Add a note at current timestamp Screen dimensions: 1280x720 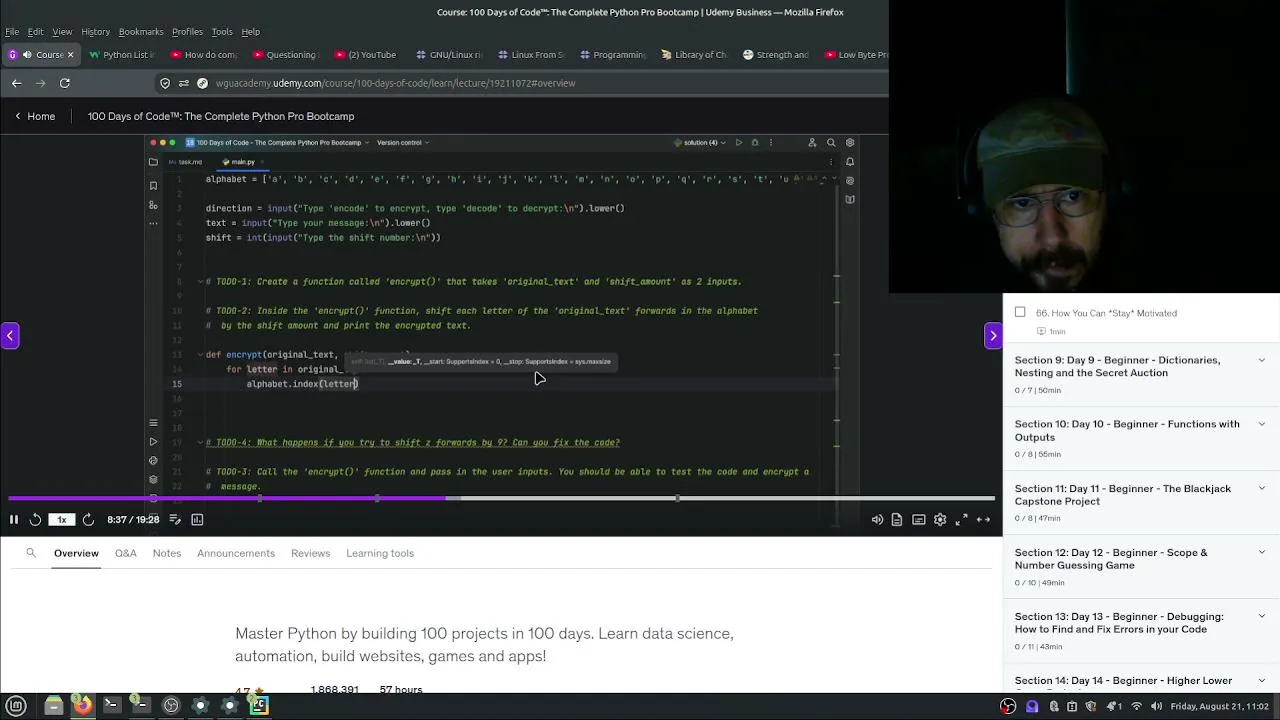point(175,519)
